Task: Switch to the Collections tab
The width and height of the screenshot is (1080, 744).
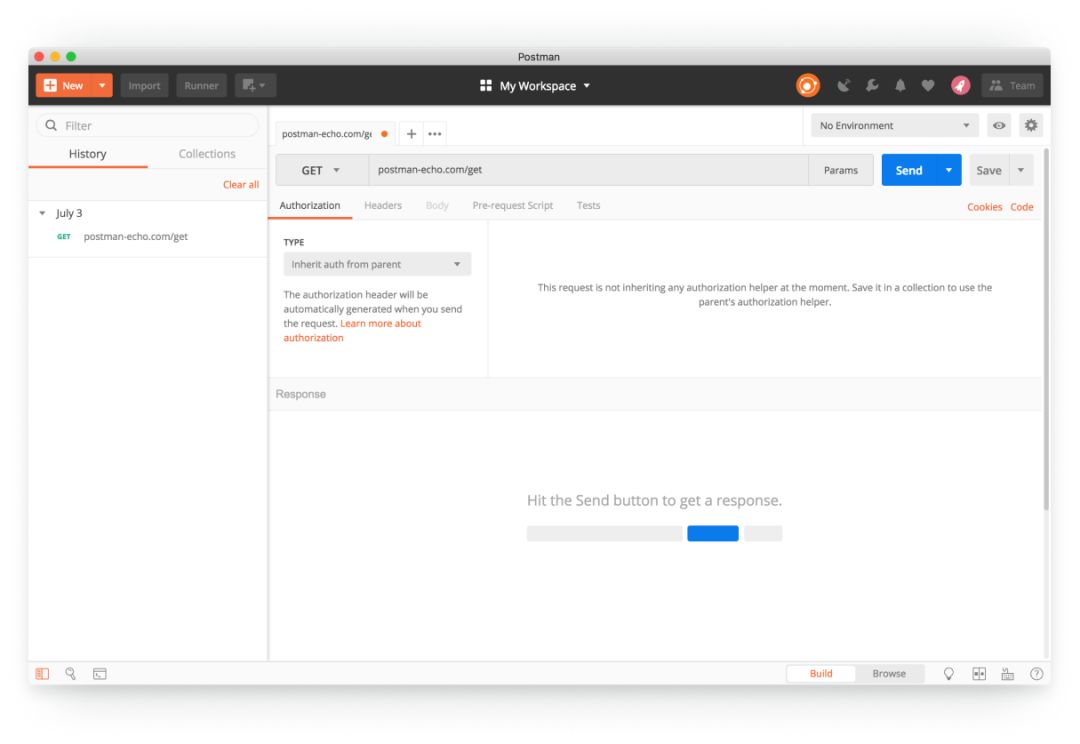Action: (207, 154)
